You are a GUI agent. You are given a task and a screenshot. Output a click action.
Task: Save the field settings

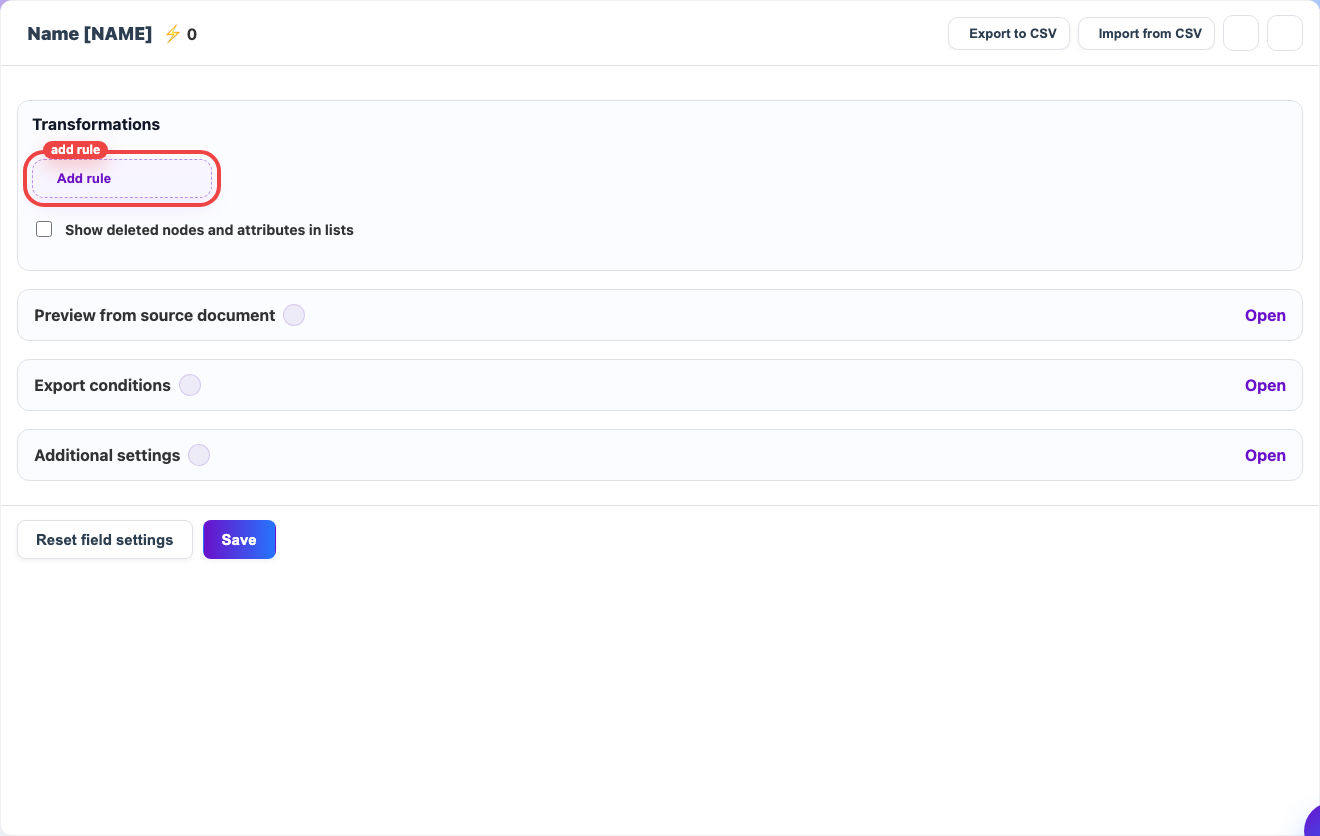[x=239, y=539]
